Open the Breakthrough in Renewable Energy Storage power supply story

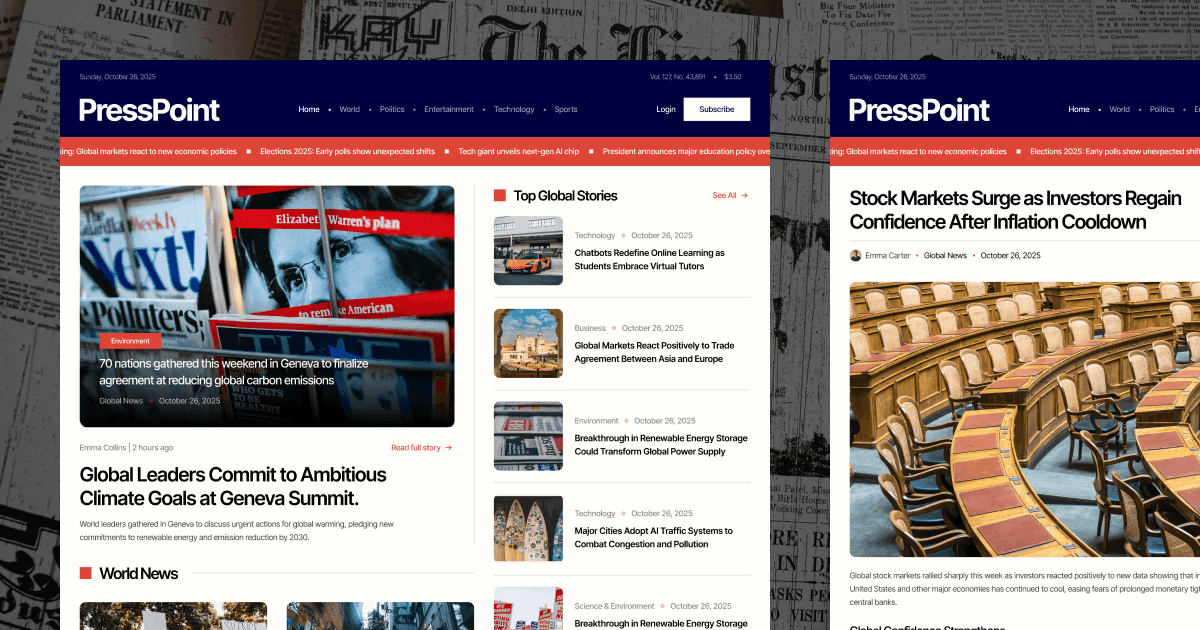(661, 445)
